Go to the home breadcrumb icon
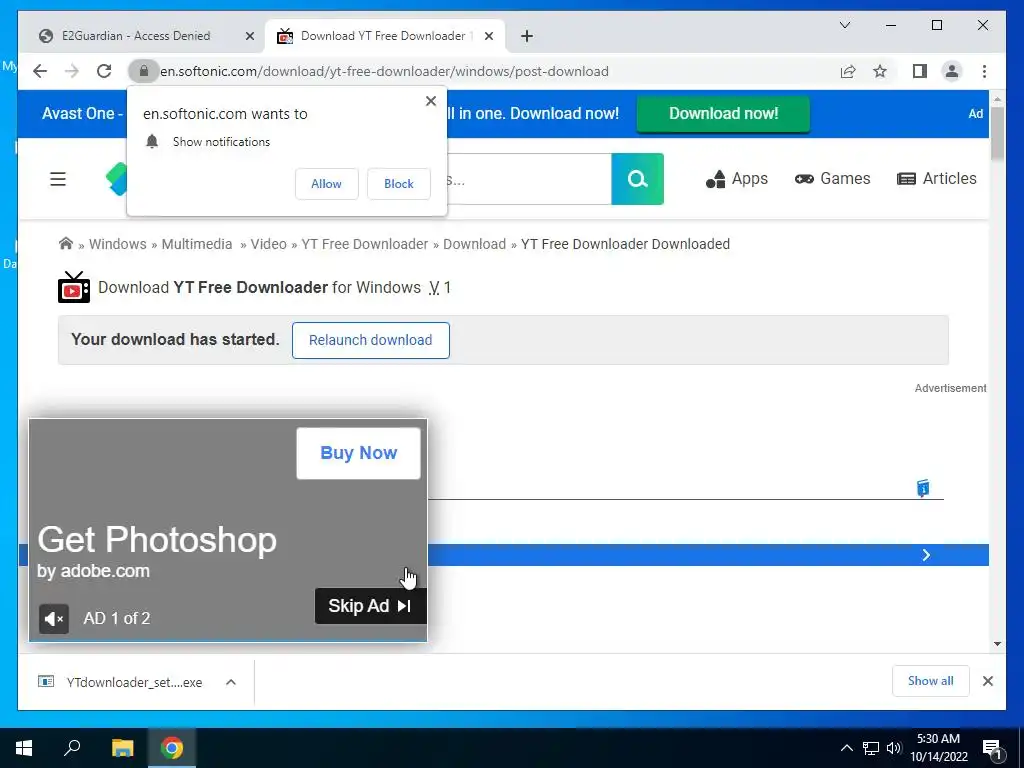The image size is (1024, 768). [x=65, y=244]
